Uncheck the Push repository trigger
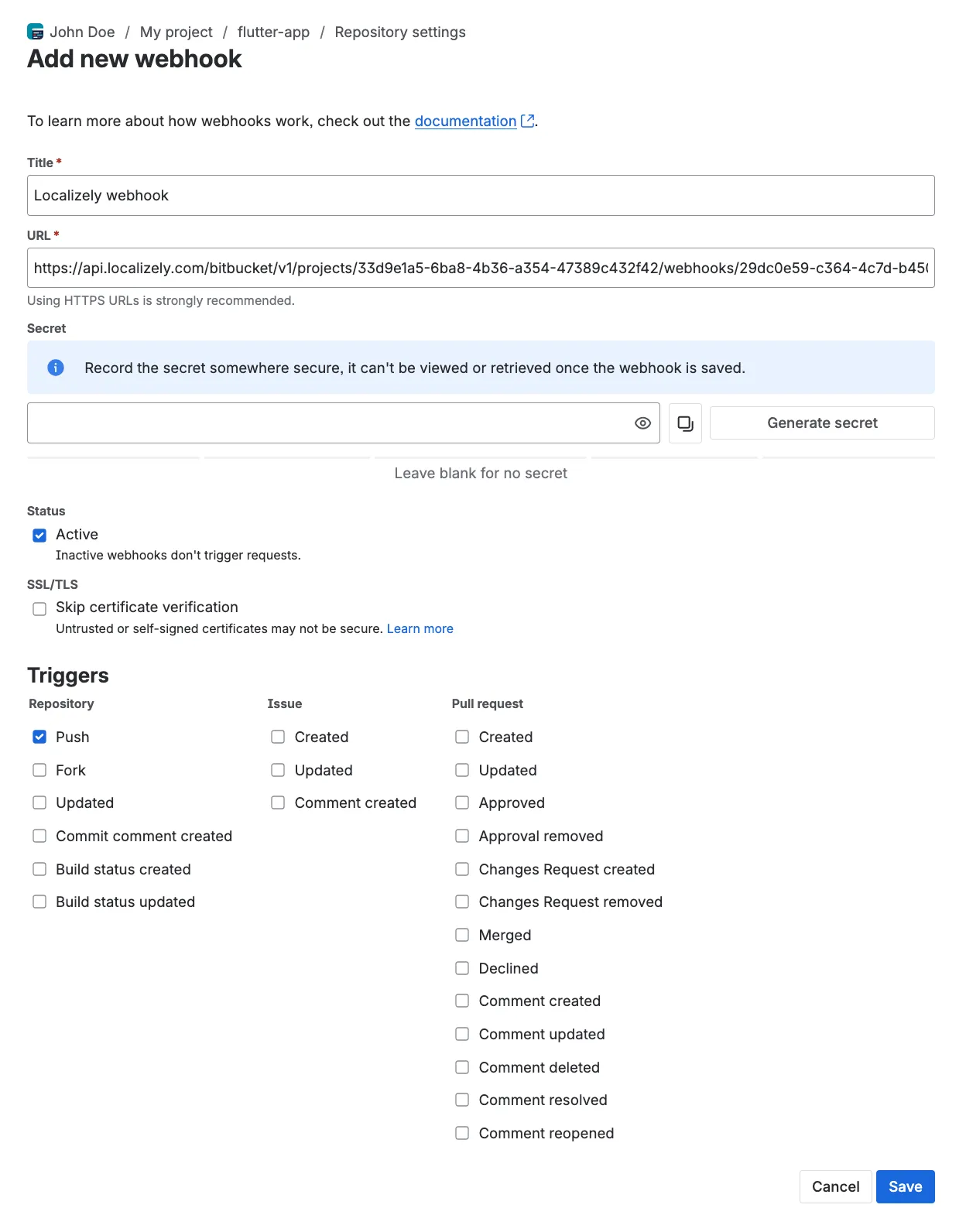 (39, 737)
